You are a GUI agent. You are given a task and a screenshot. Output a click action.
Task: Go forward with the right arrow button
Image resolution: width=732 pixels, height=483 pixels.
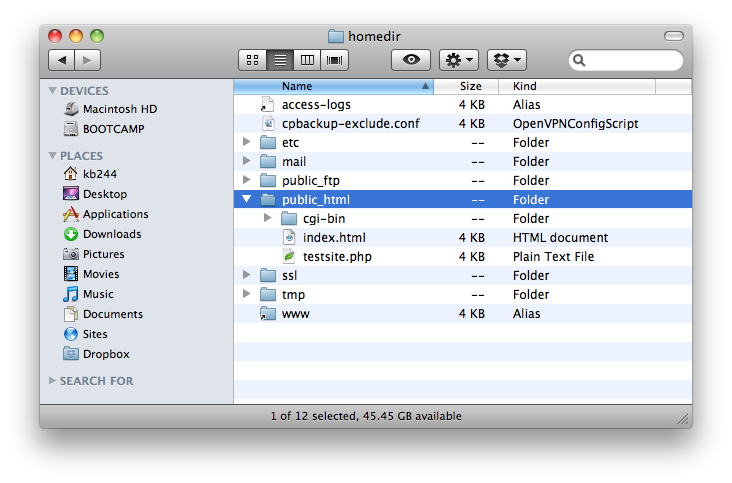coord(87,60)
